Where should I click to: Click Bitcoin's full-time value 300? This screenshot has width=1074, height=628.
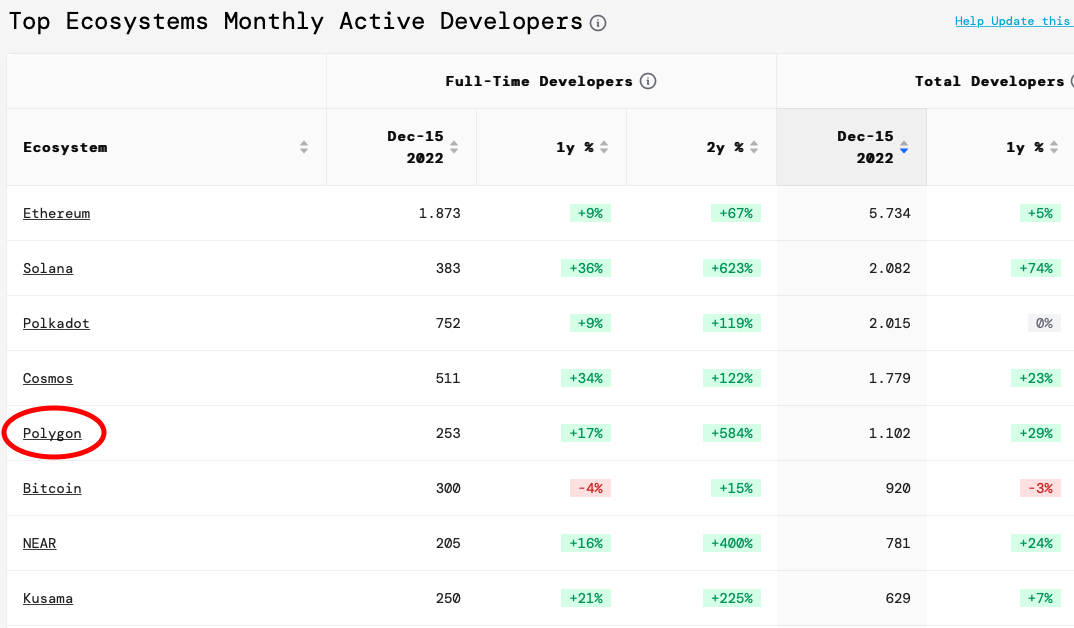click(448, 488)
